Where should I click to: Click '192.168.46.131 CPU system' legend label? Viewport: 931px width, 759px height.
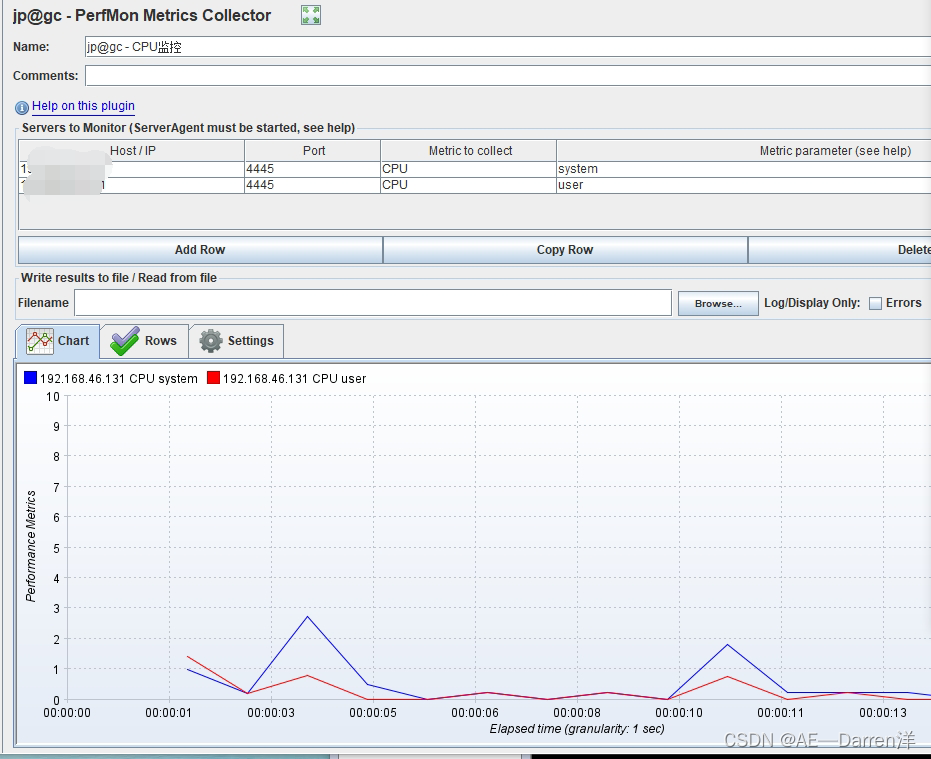click(119, 379)
